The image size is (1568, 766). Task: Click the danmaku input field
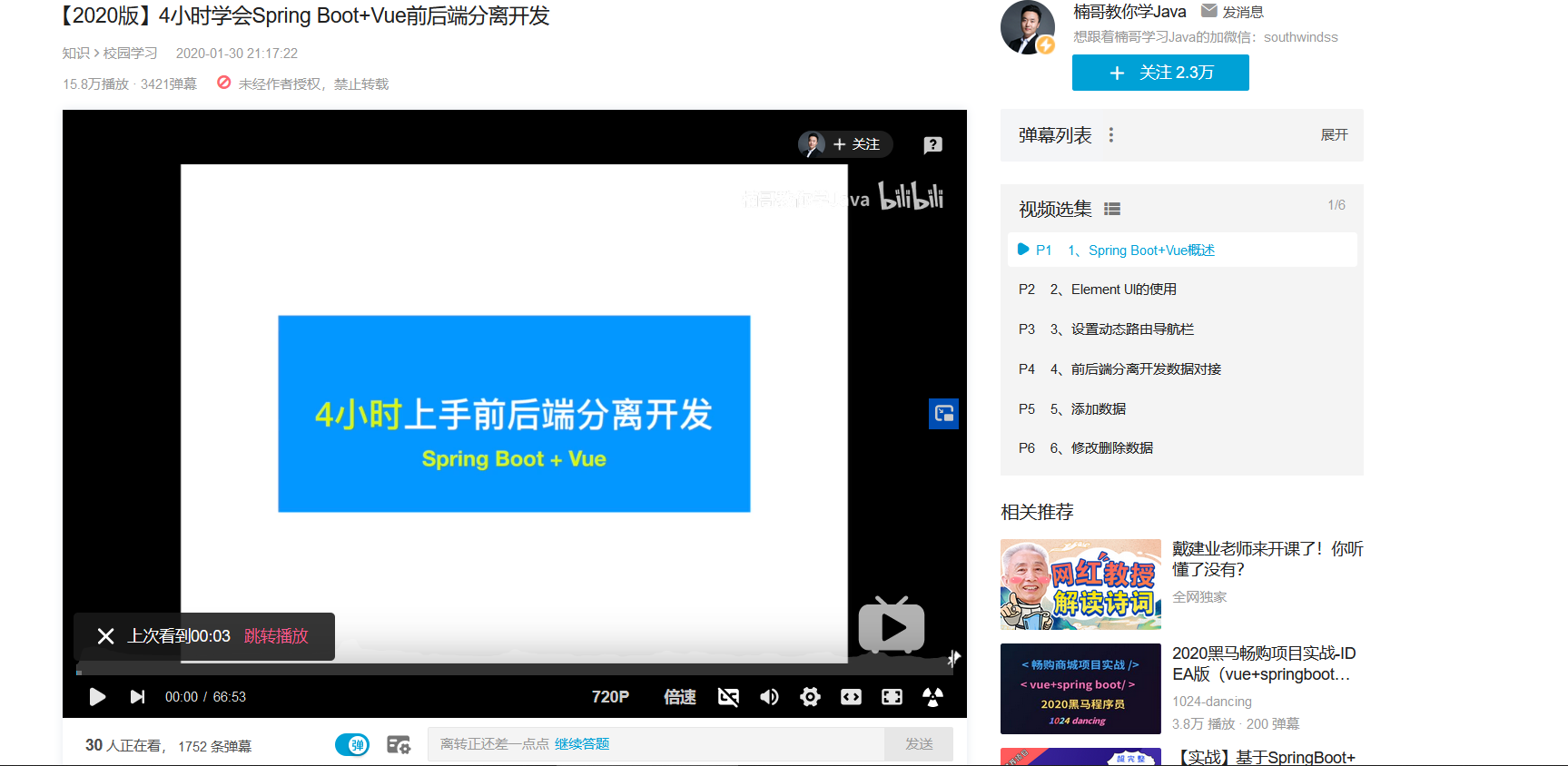pos(656,744)
